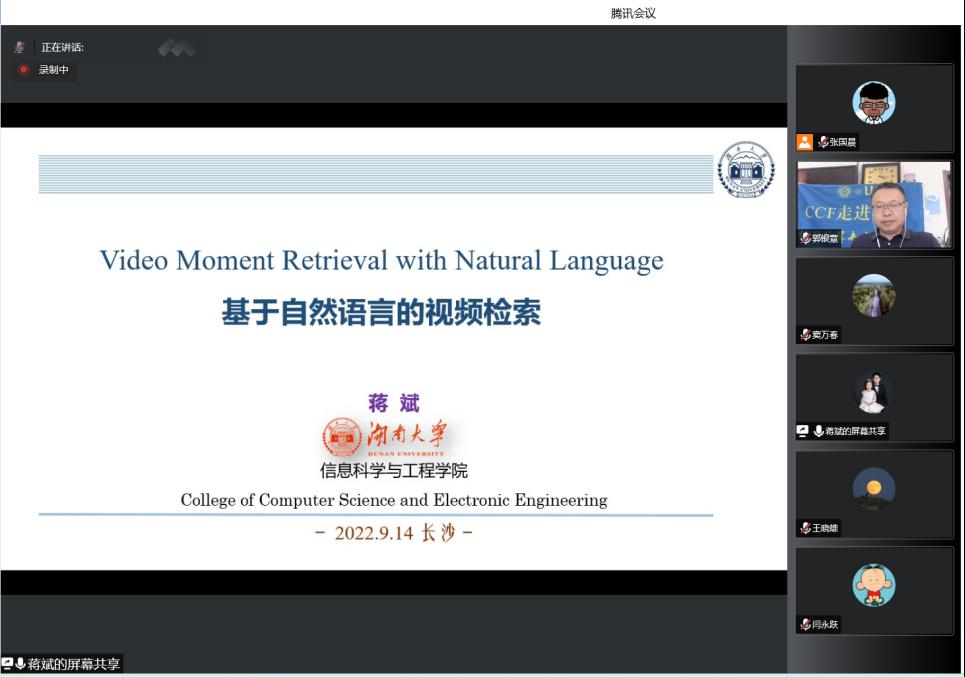Click the muted mic icon next to 窦万春
965x677 pixels.
pyautogui.click(x=805, y=335)
